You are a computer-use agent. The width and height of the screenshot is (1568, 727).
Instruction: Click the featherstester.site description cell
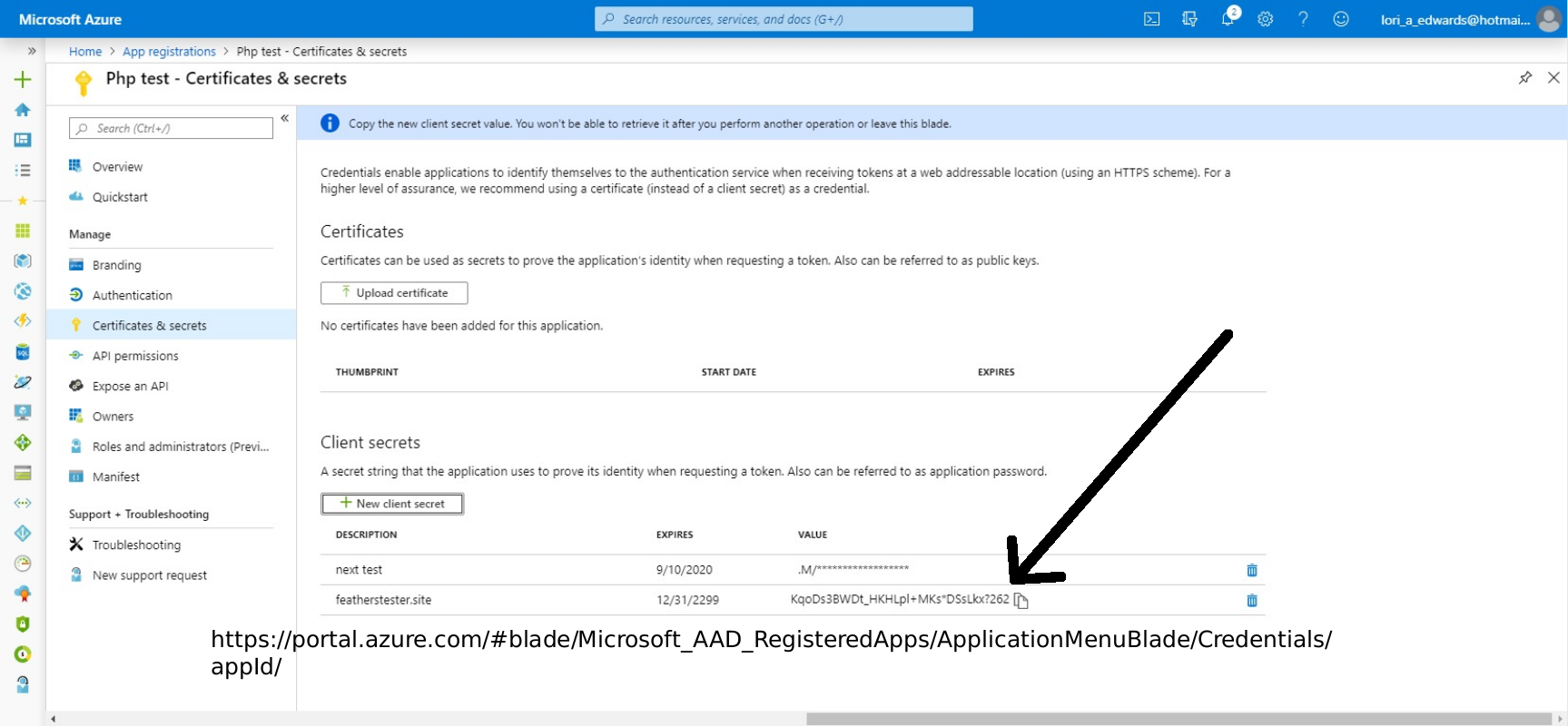[383, 600]
